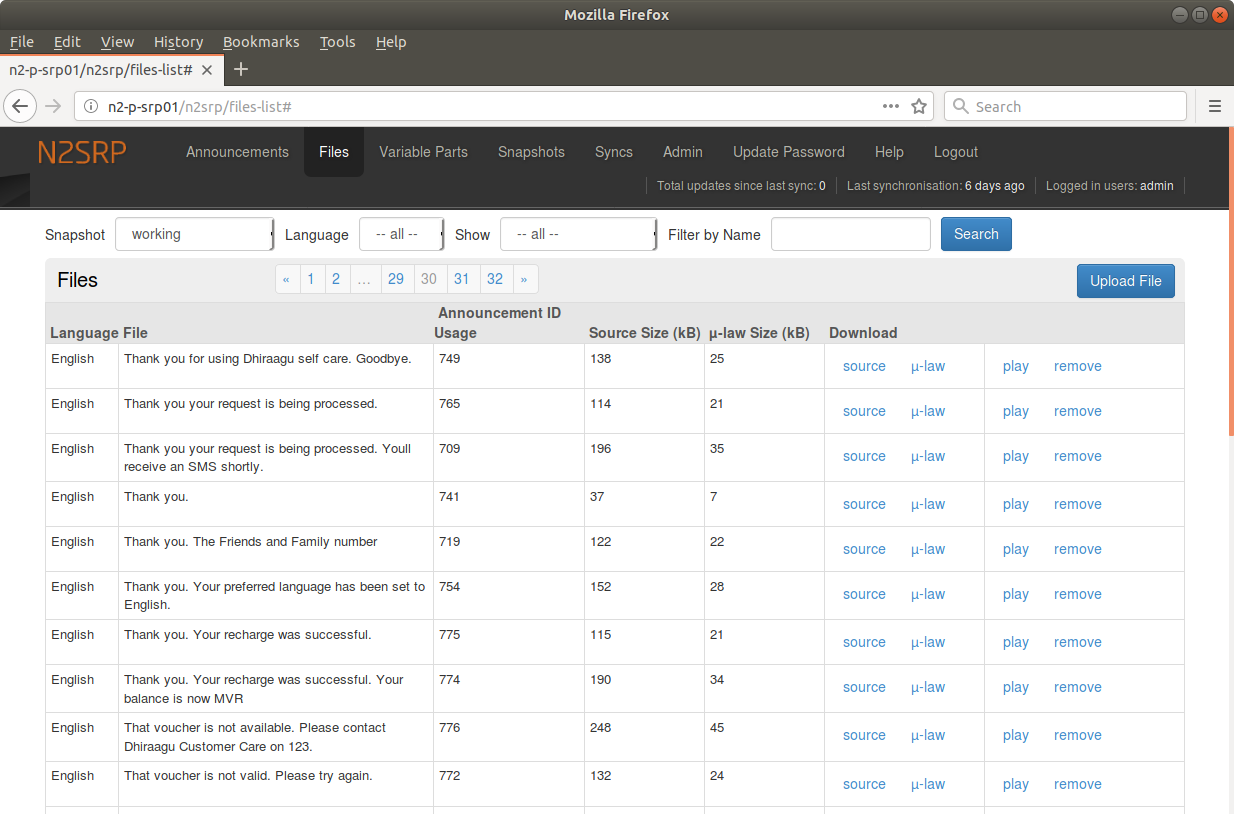
Task: Open the Snapshots page
Action: [x=531, y=152]
